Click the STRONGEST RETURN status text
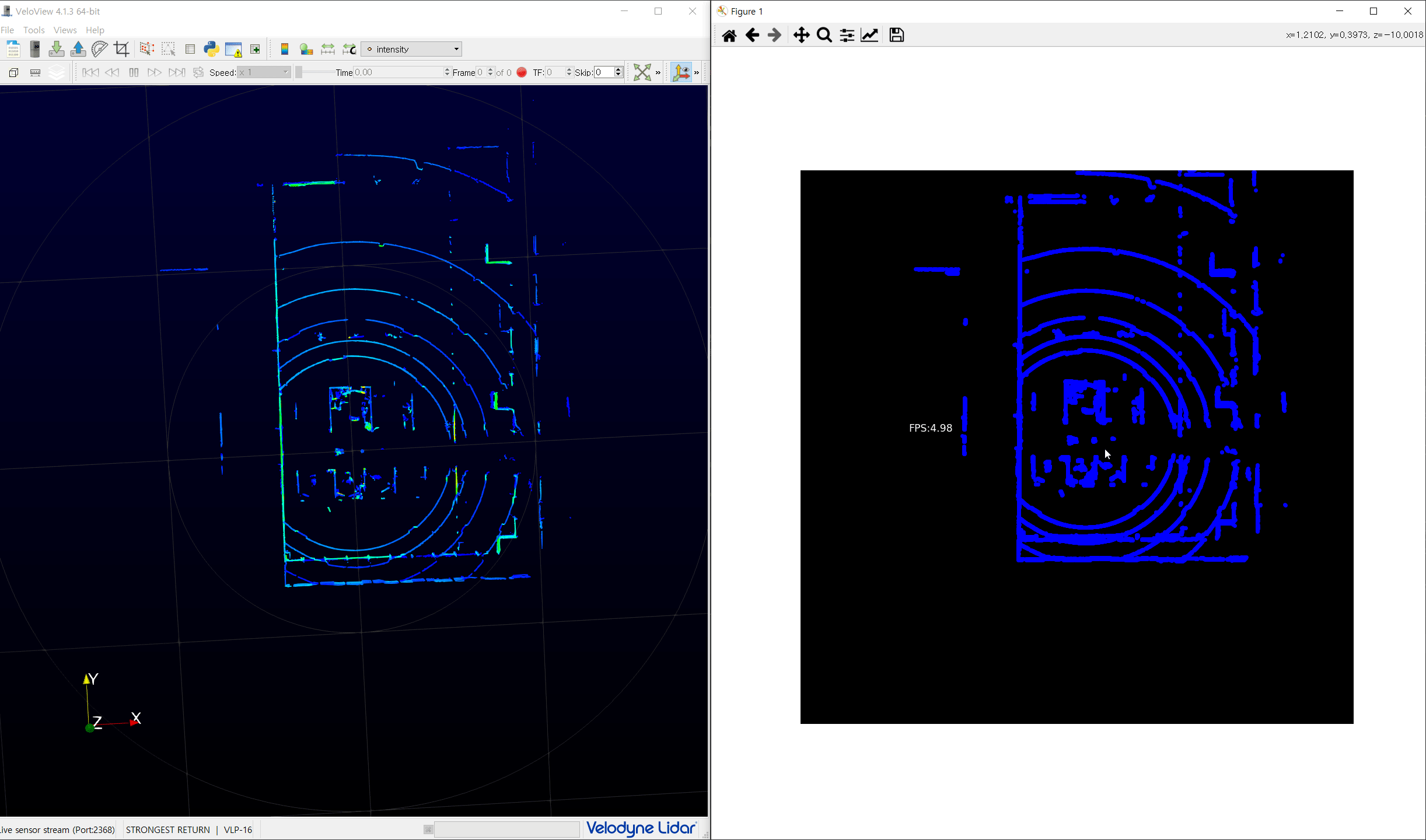Viewport: 1426px width, 840px height. point(168,829)
